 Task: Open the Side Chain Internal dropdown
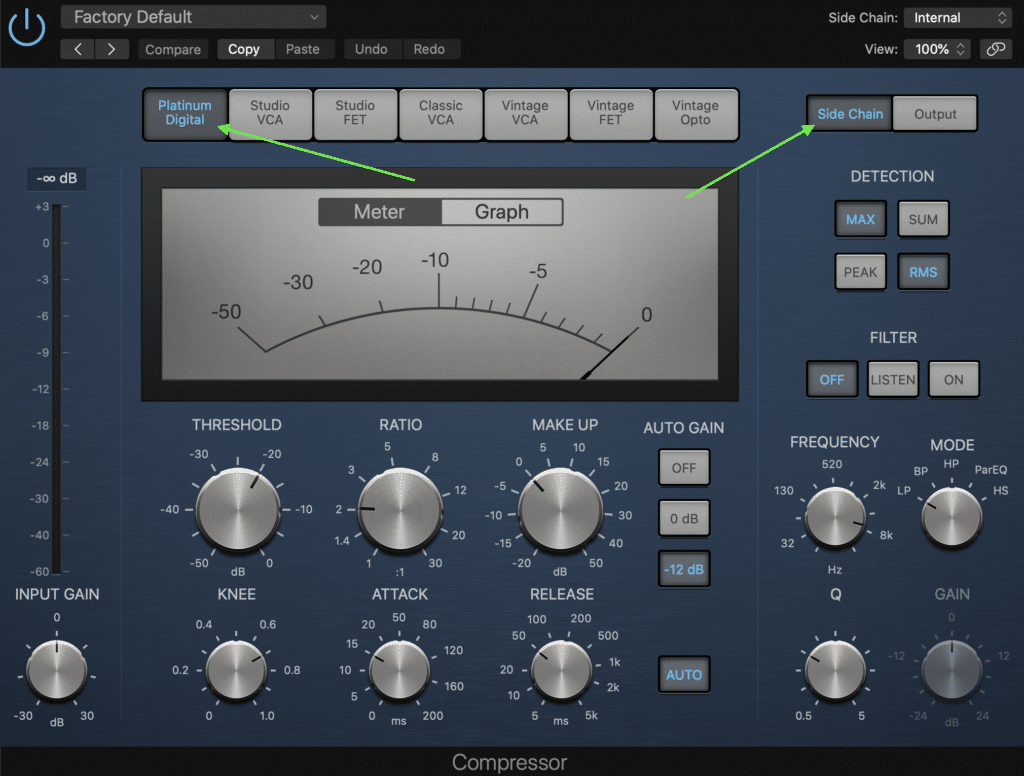[958, 18]
